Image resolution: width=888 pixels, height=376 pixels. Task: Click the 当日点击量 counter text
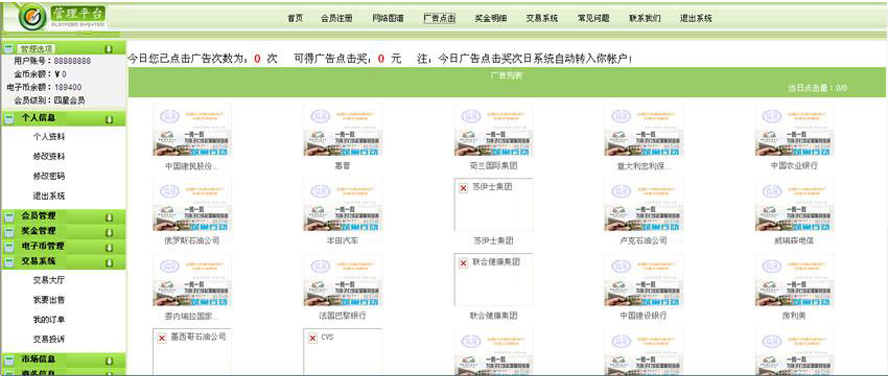(817, 88)
